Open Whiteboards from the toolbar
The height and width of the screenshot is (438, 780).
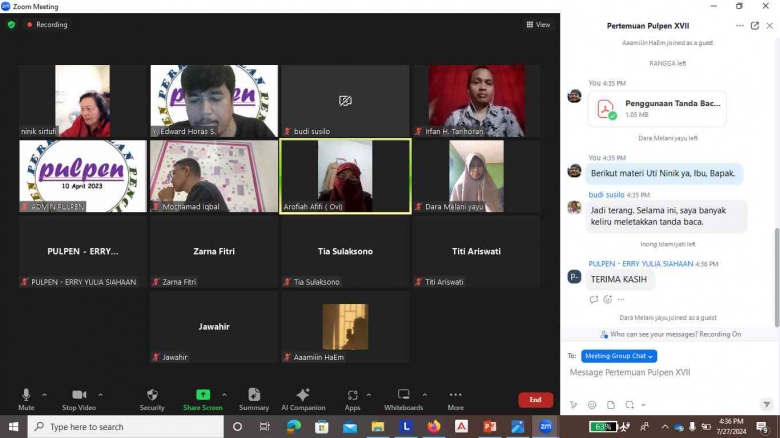(403, 395)
